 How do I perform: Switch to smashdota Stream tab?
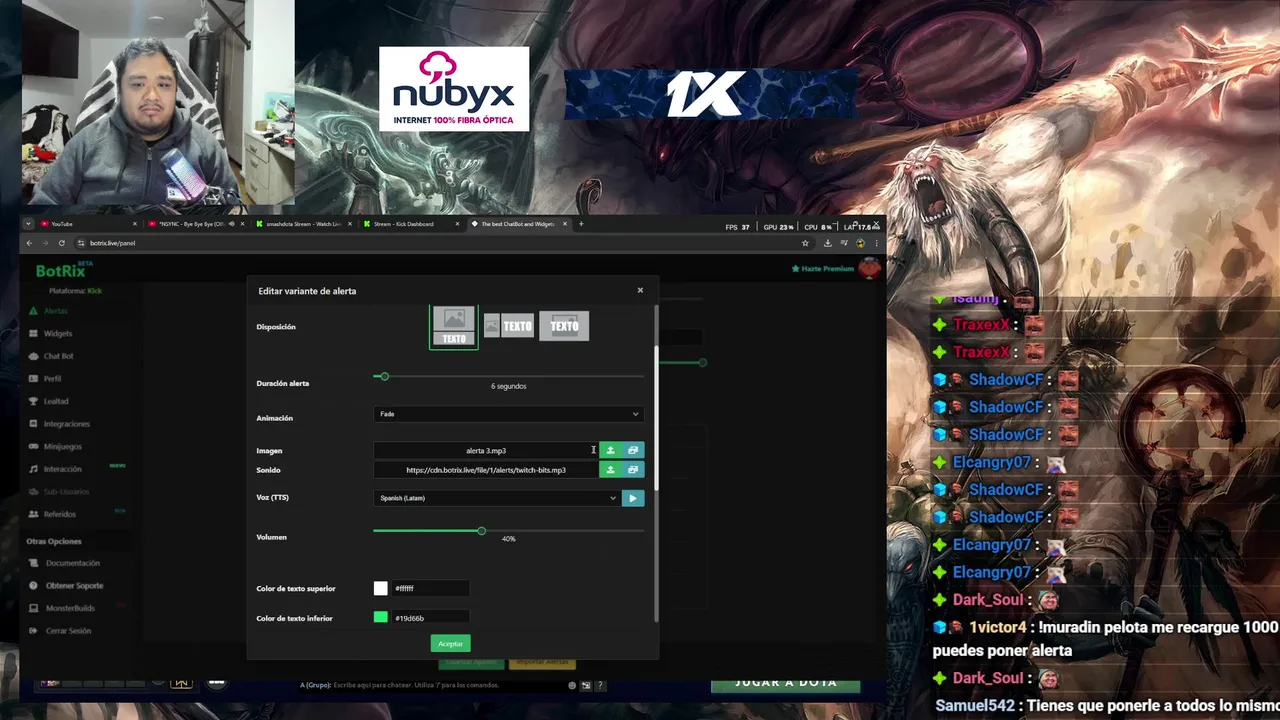tap(305, 224)
